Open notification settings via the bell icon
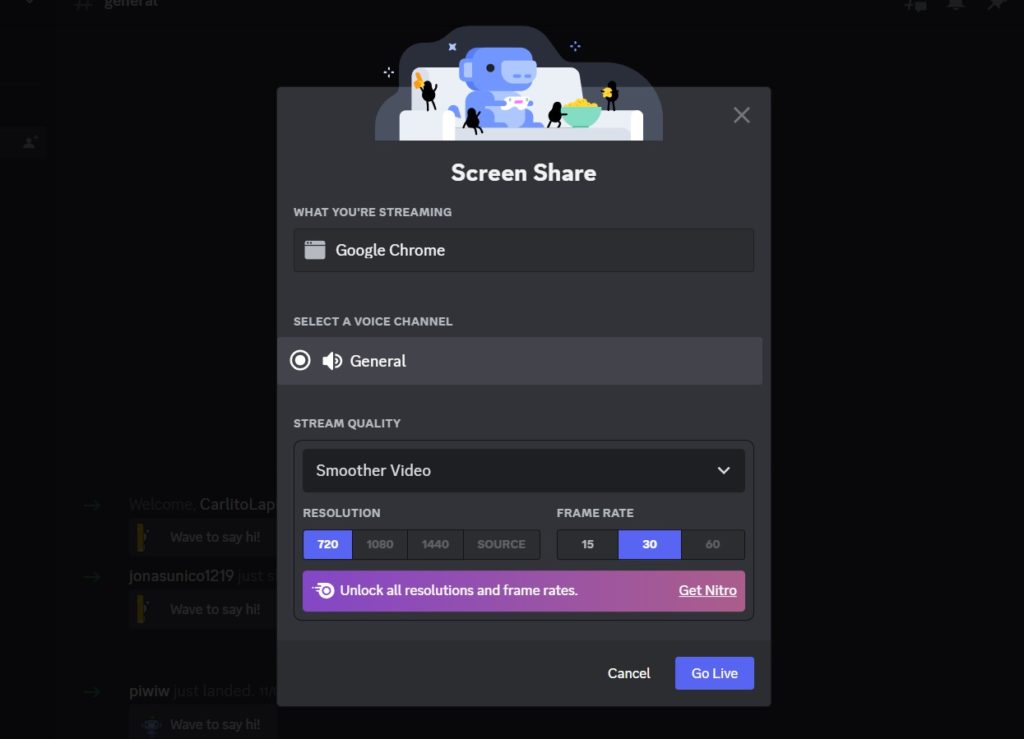1024x739 pixels. pos(956,5)
